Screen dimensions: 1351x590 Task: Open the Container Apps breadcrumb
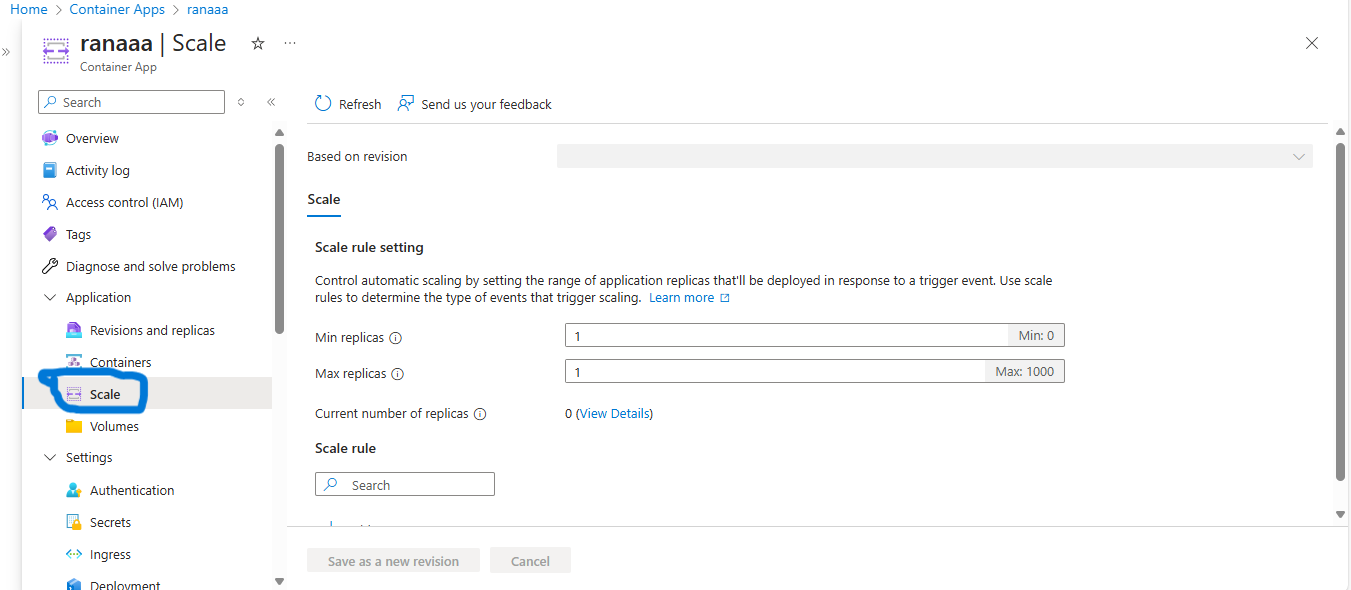click(118, 9)
